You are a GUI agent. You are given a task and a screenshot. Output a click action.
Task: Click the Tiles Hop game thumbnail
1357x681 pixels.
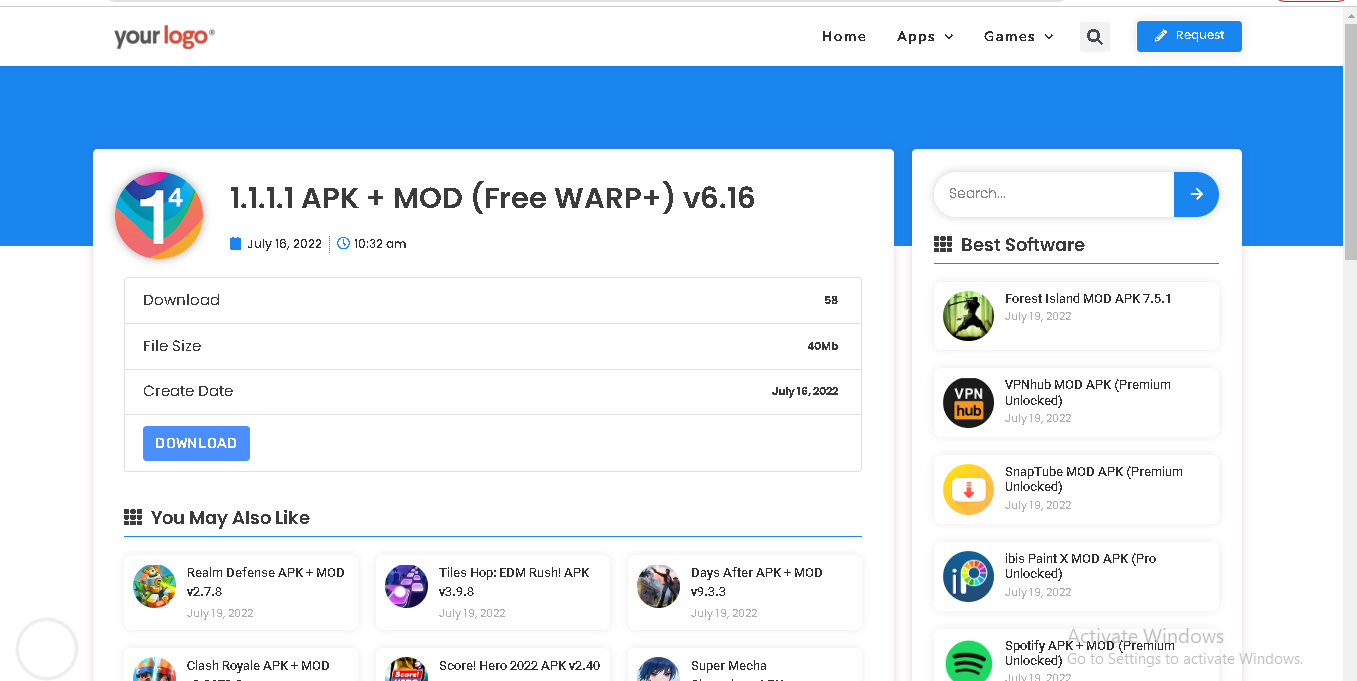[407, 586]
